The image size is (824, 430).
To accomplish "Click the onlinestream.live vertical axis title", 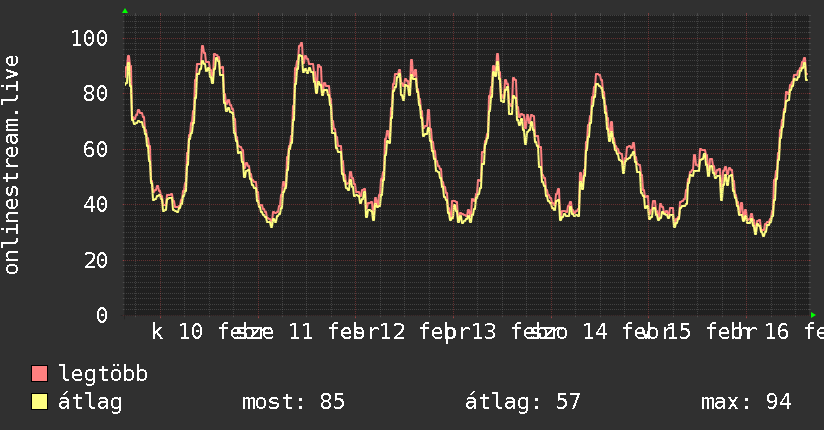I will pyautogui.click(x=12, y=165).
